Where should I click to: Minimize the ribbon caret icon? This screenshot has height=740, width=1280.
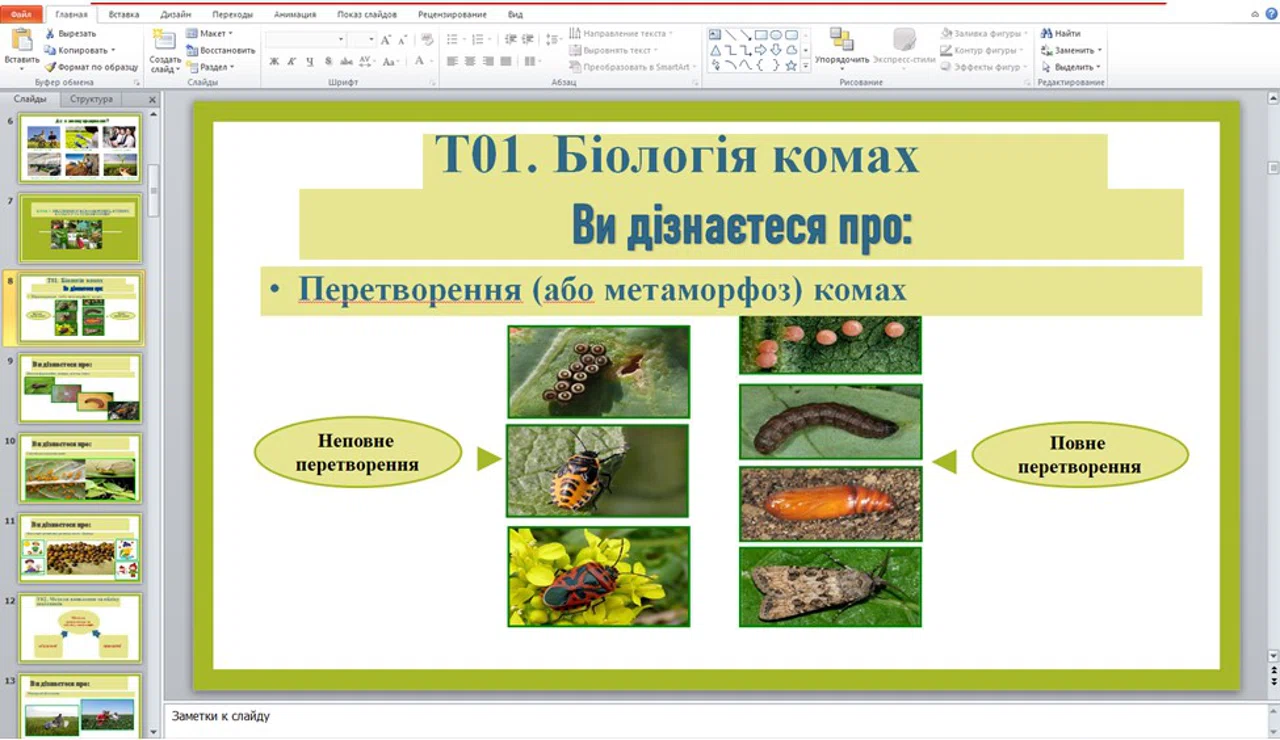pyautogui.click(x=1255, y=14)
